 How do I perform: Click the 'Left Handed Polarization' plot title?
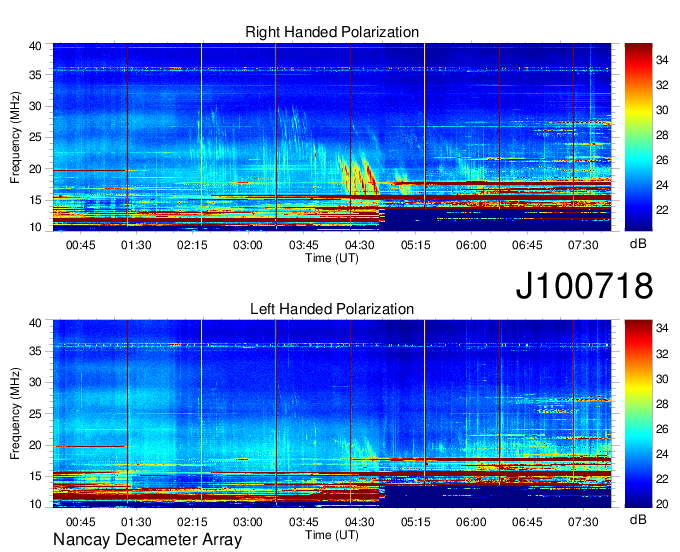(332, 309)
